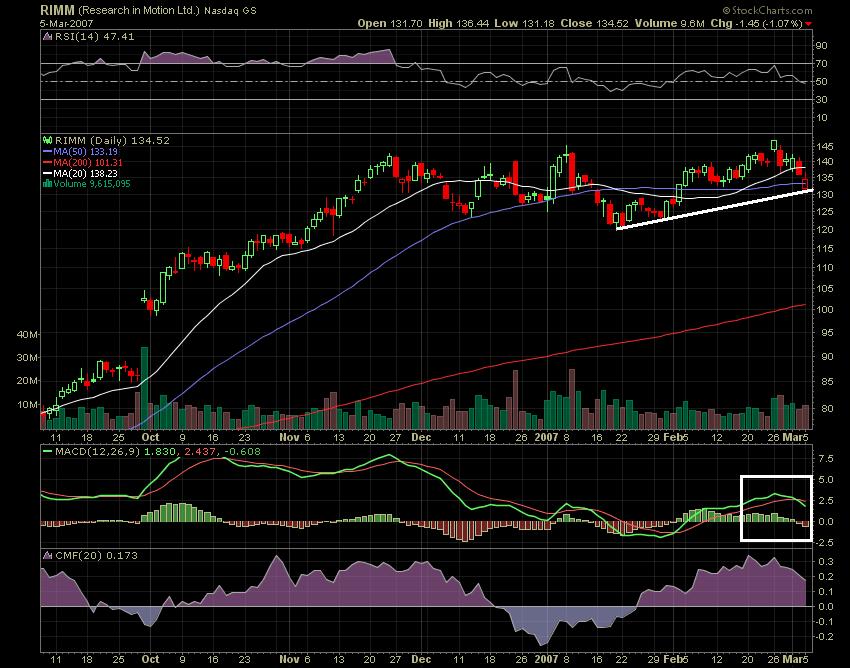
Task: Click Dec on the bottom axis under CMF
Action: (x=421, y=660)
